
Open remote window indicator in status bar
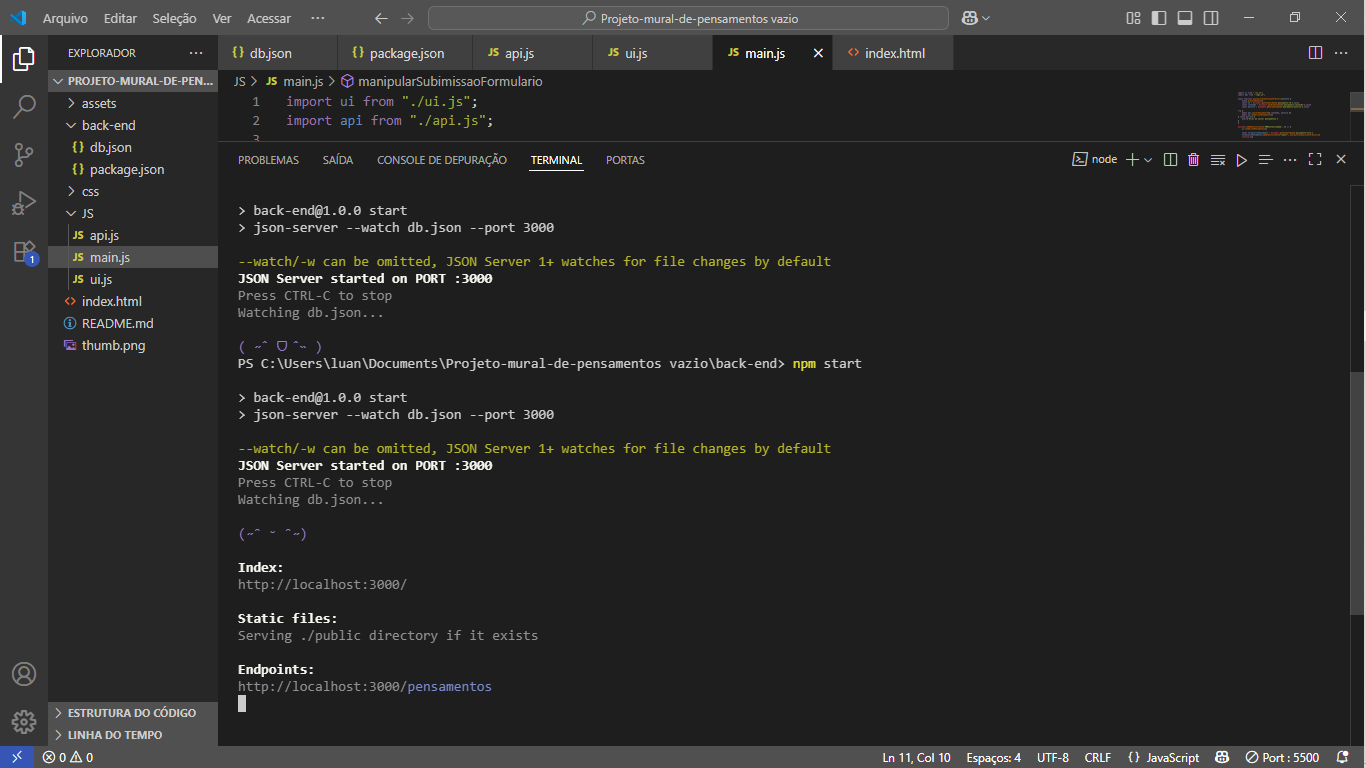[x=17, y=757]
